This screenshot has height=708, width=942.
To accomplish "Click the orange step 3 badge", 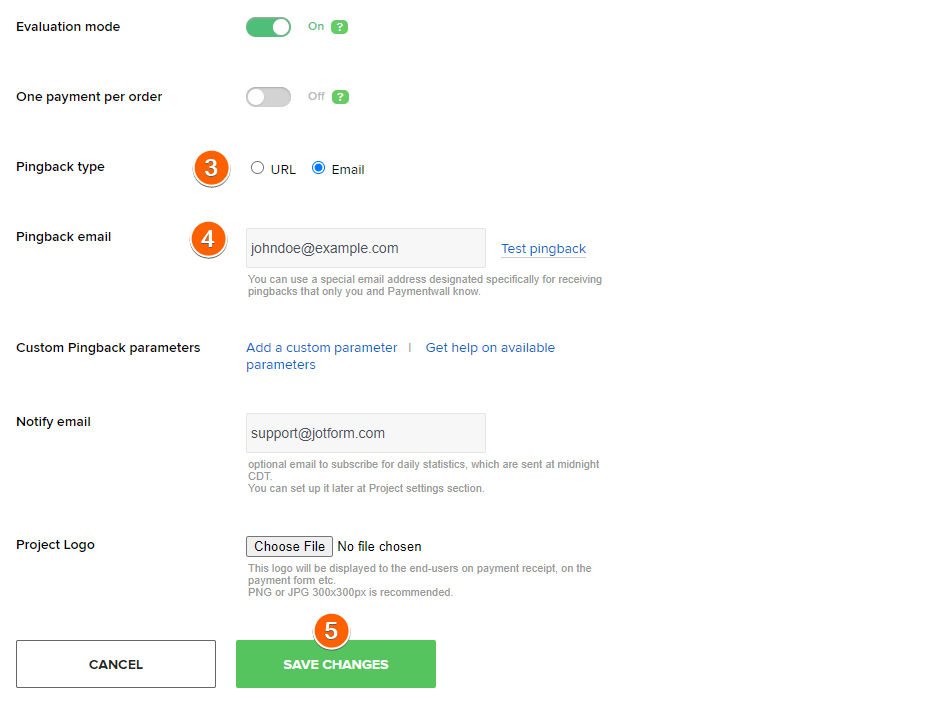I will click(211, 168).
